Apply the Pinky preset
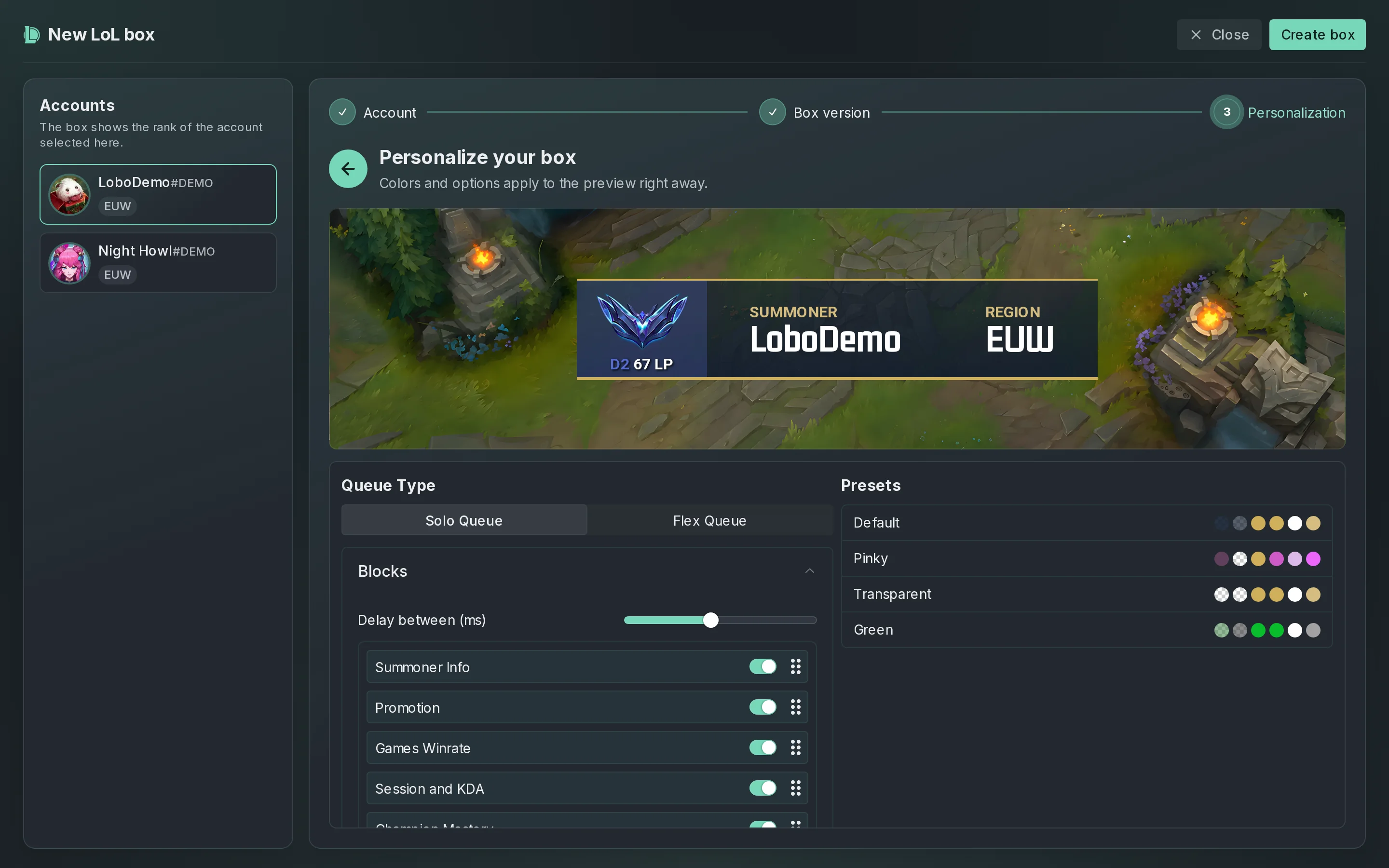This screenshot has width=1389, height=868. [x=1087, y=558]
